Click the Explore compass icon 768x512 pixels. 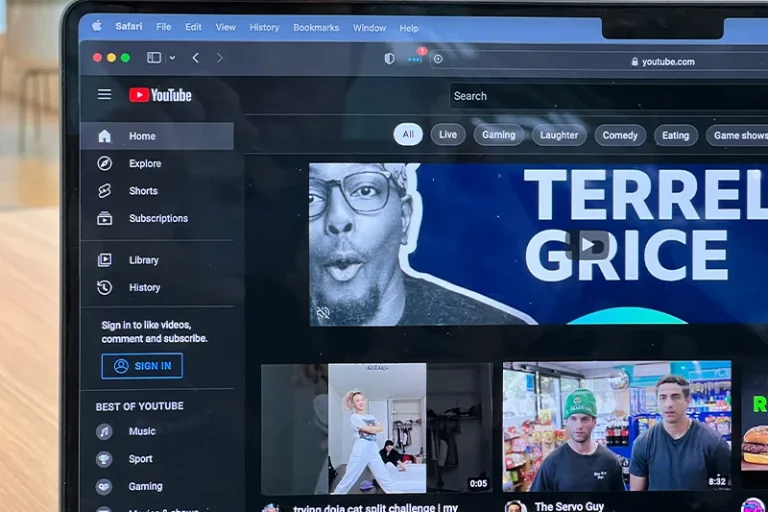(x=104, y=163)
